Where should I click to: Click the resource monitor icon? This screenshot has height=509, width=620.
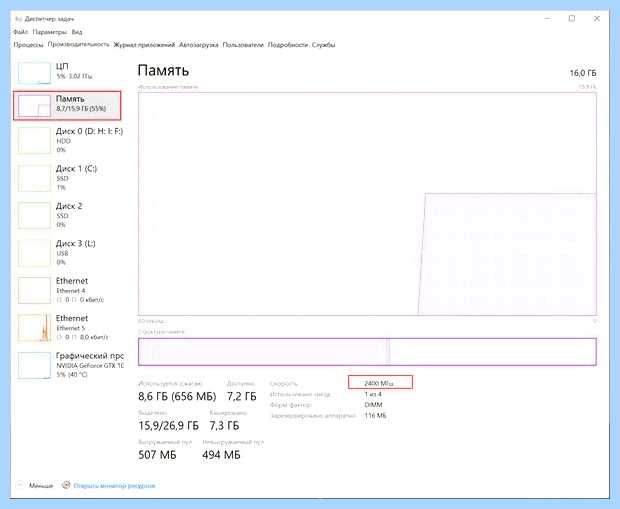click(x=66, y=485)
